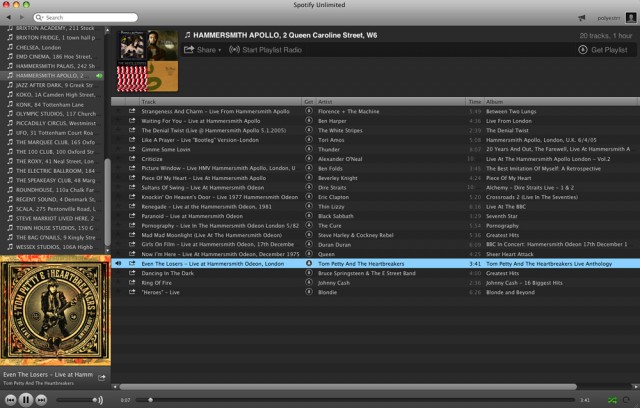Image resolution: width=640 pixels, height=408 pixels.
Task: Share the now-playing track from the sidebar footer
Action: (x=102, y=377)
